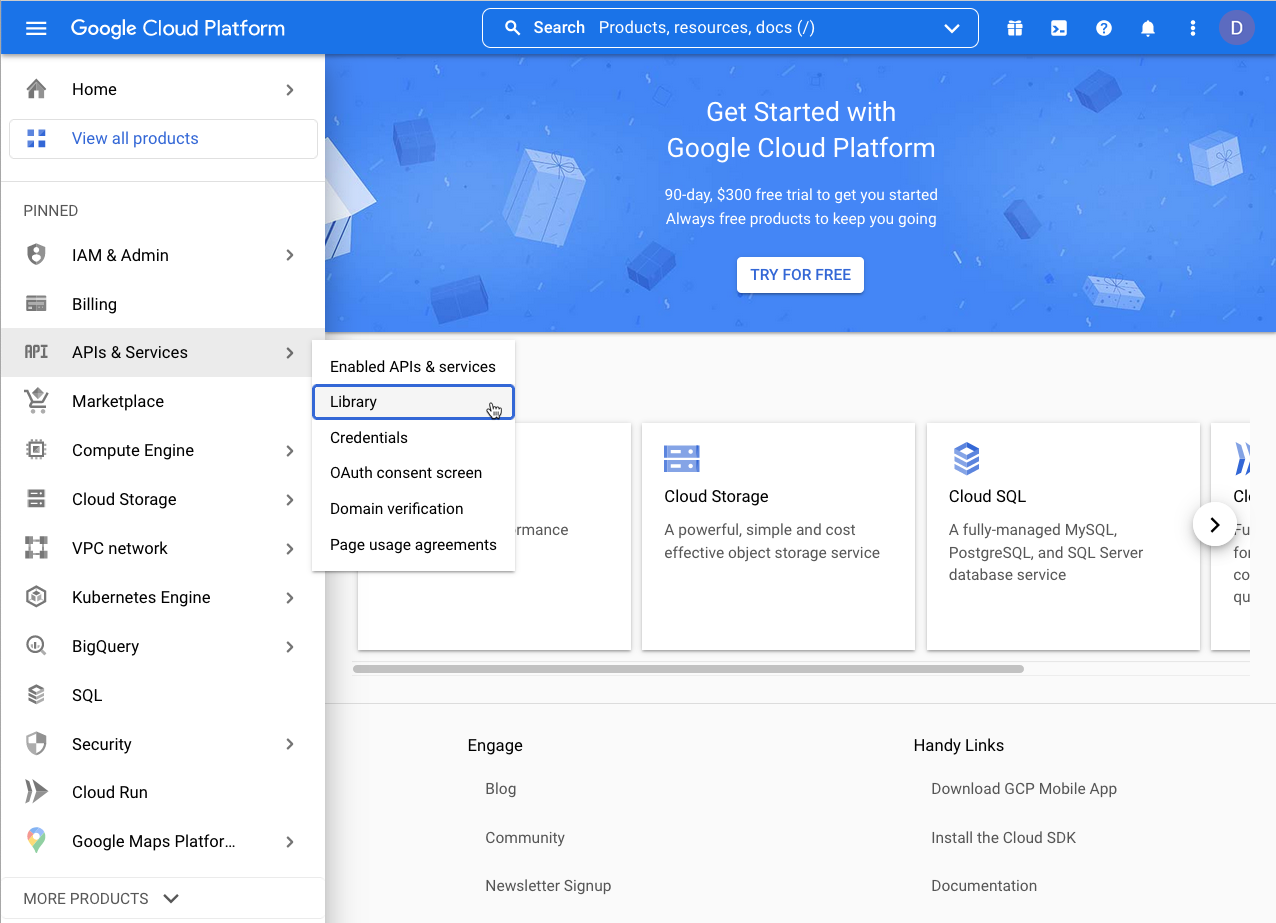
Task: Expand the Compute Engine submenu arrow
Action: click(x=290, y=451)
